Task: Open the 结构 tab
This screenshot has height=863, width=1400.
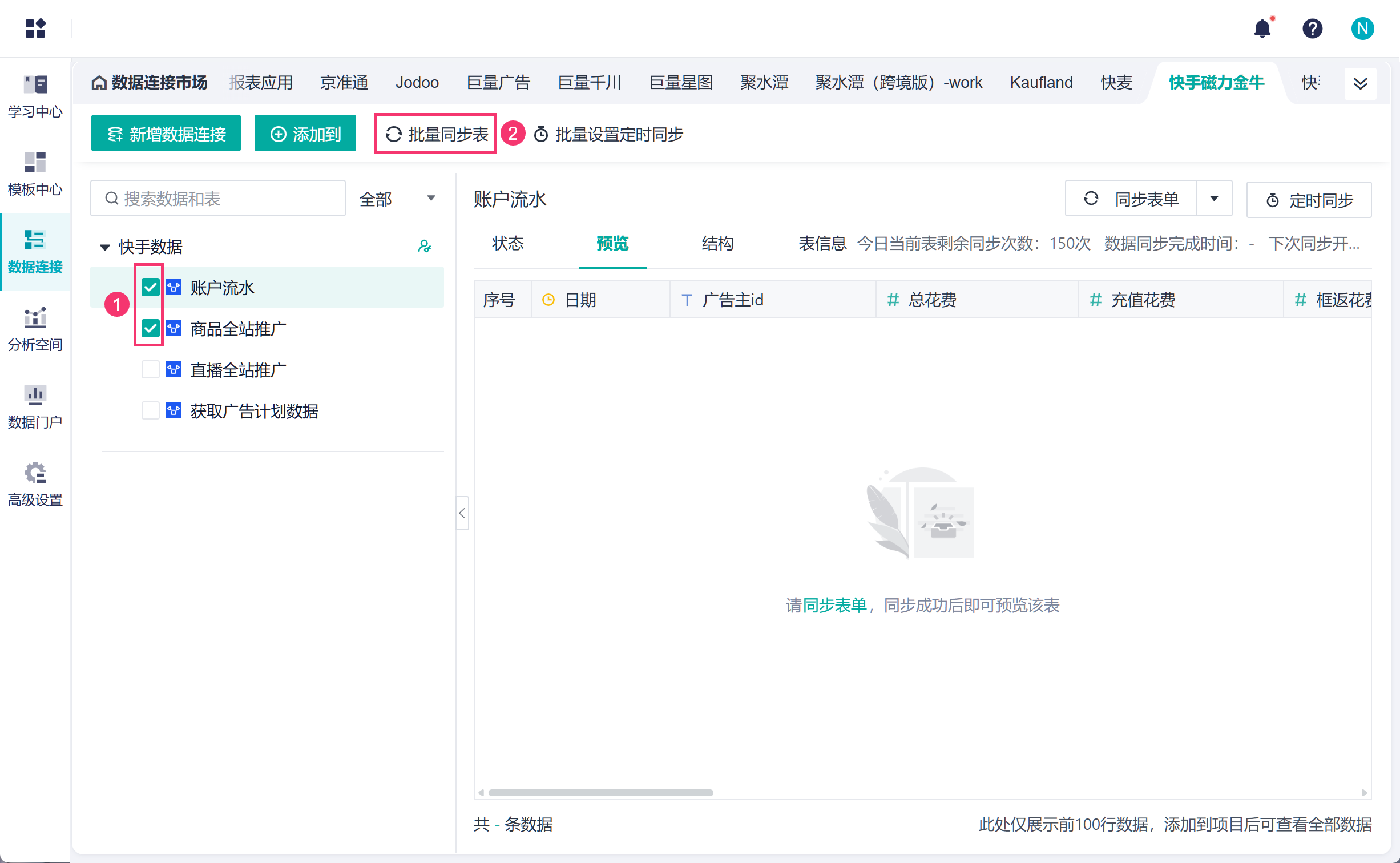Action: pyautogui.click(x=717, y=244)
